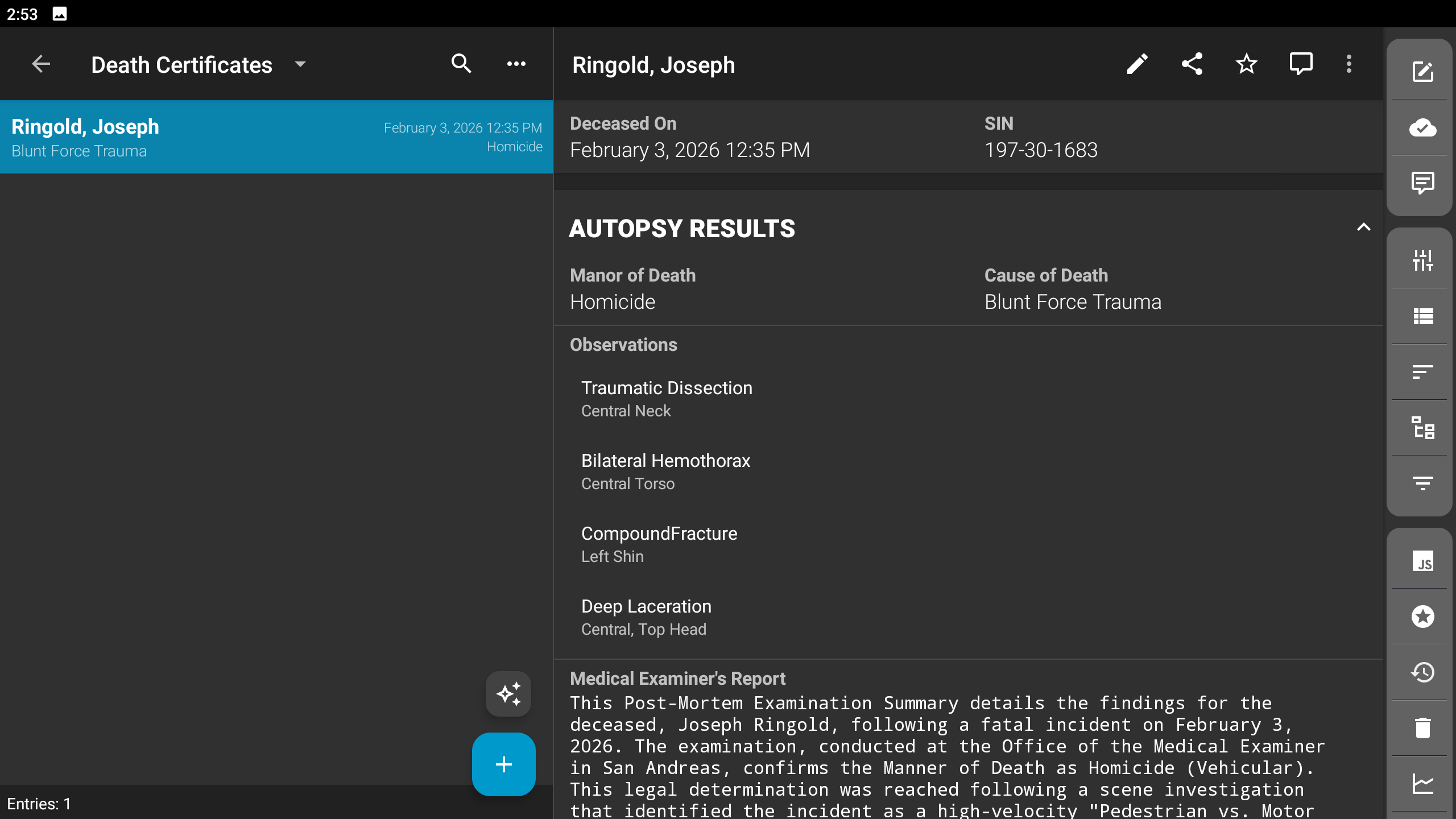The height and width of the screenshot is (819, 1456).
Task: Select the Ringold, Joseph list entry
Action: pyautogui.click(x=276, y=137)
